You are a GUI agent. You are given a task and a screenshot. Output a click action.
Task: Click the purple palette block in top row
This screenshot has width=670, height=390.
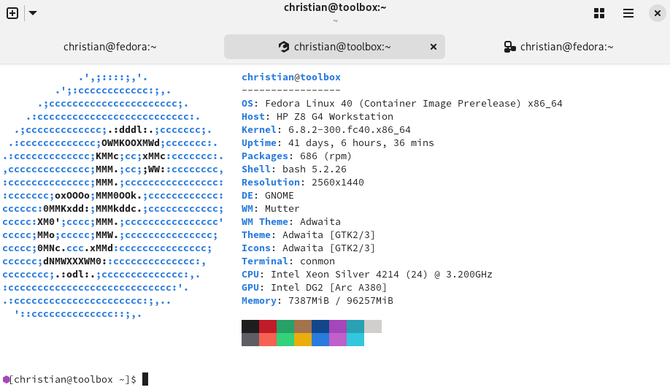click(338, 326)
